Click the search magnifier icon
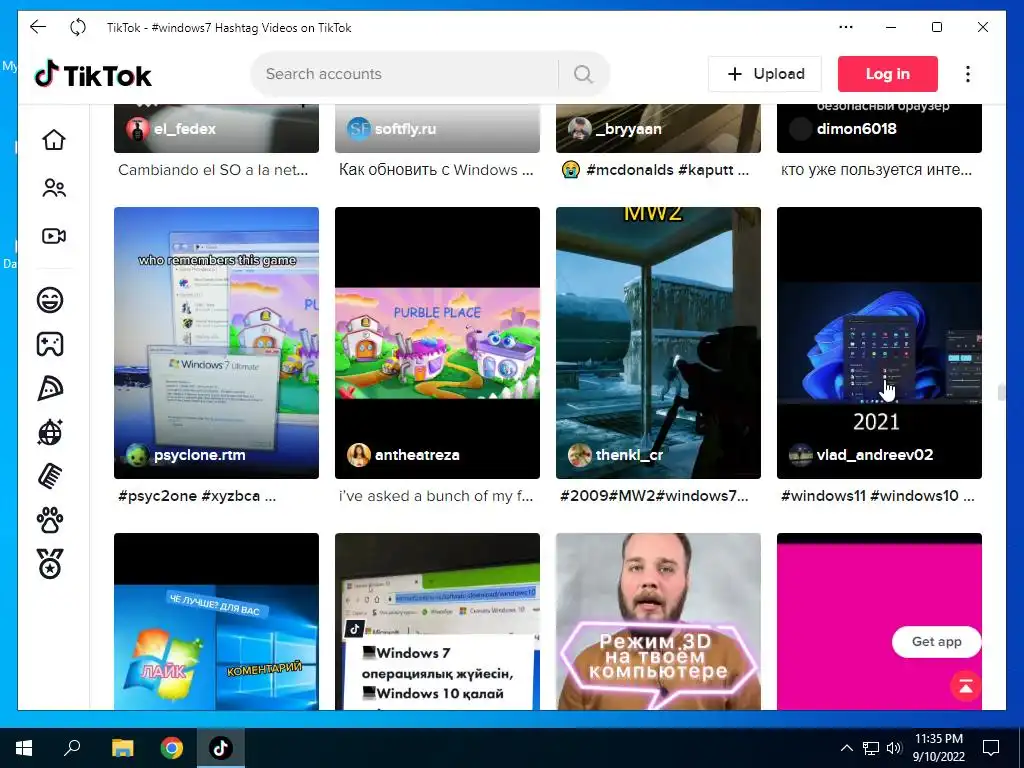This screenshot has height=768, width=1024. coord(583,74)
